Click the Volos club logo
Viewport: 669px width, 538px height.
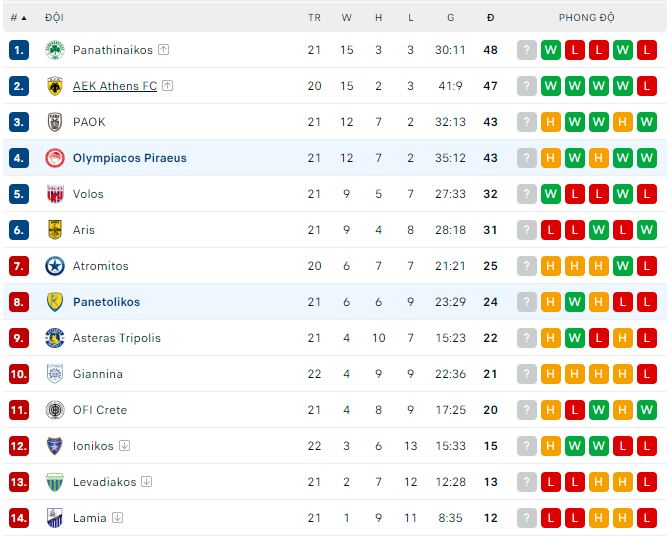tap(55, 194)
